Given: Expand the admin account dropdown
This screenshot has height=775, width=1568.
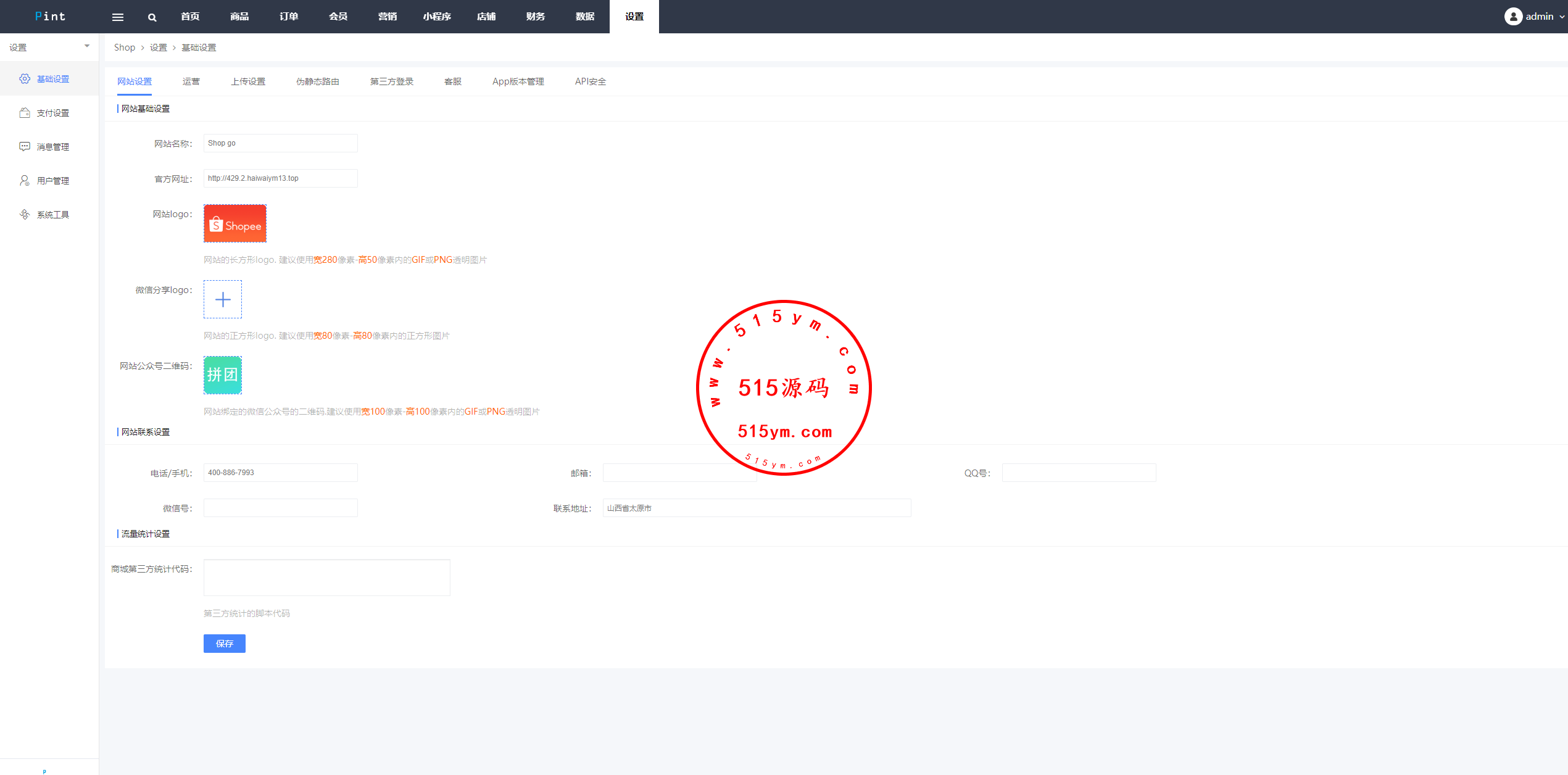Looking at the screenshot, I should pyautogui.click(x=1562, y=17).
